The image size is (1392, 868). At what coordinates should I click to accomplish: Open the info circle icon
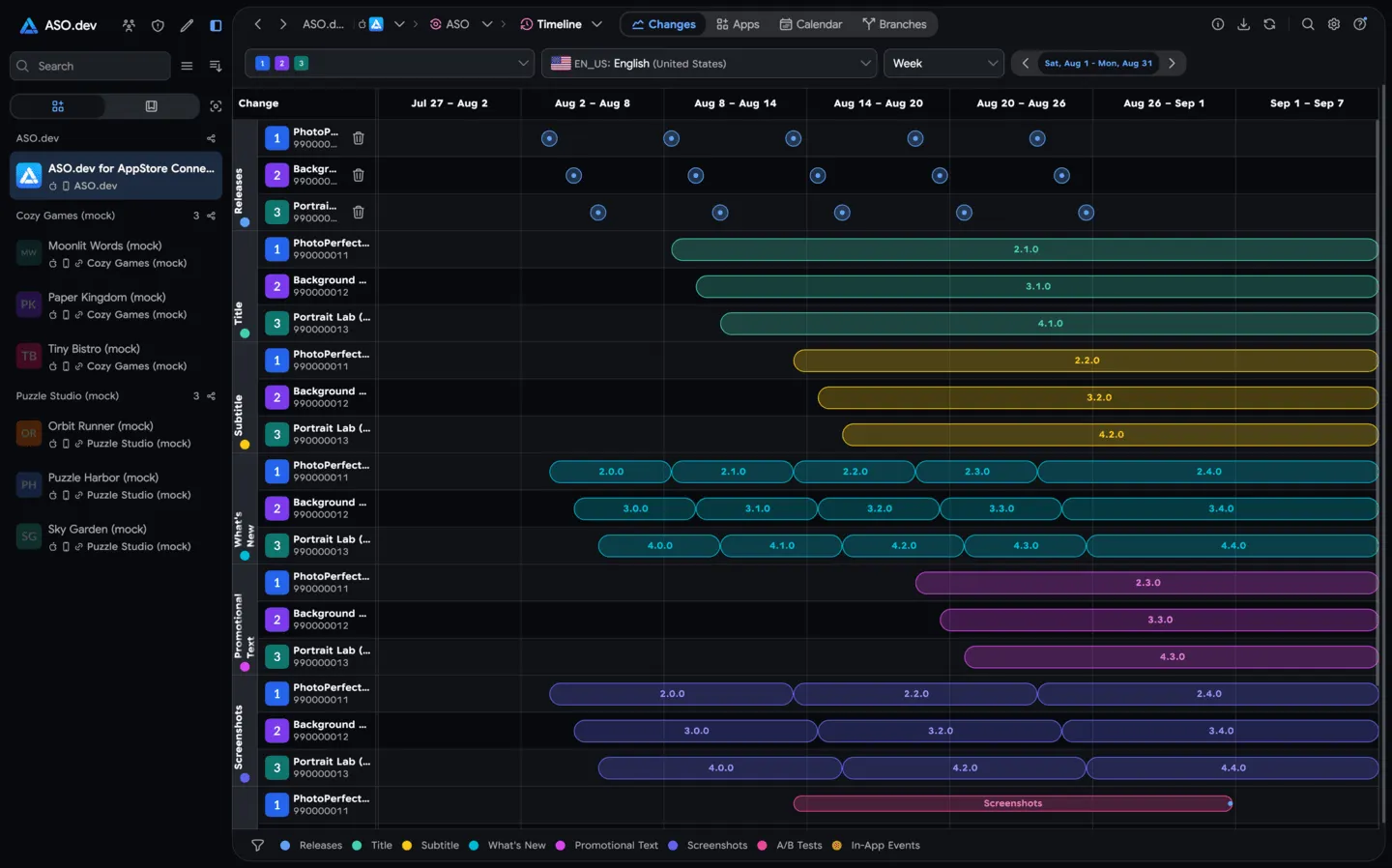click(x=1218, y=24)
